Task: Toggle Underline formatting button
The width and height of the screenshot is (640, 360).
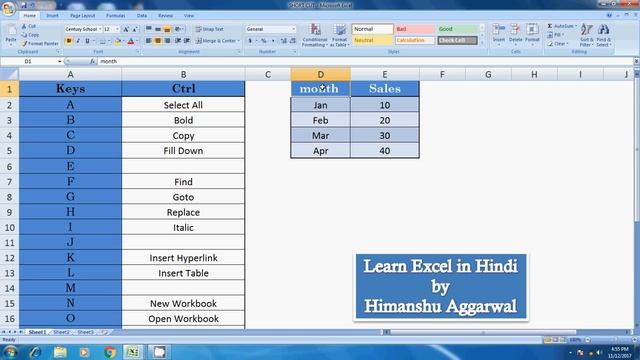Action: pos(87,41)
